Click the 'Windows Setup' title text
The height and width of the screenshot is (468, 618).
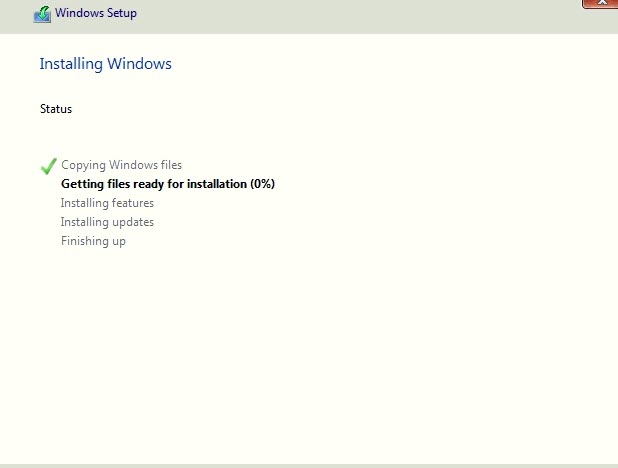[x=96, y=14]
